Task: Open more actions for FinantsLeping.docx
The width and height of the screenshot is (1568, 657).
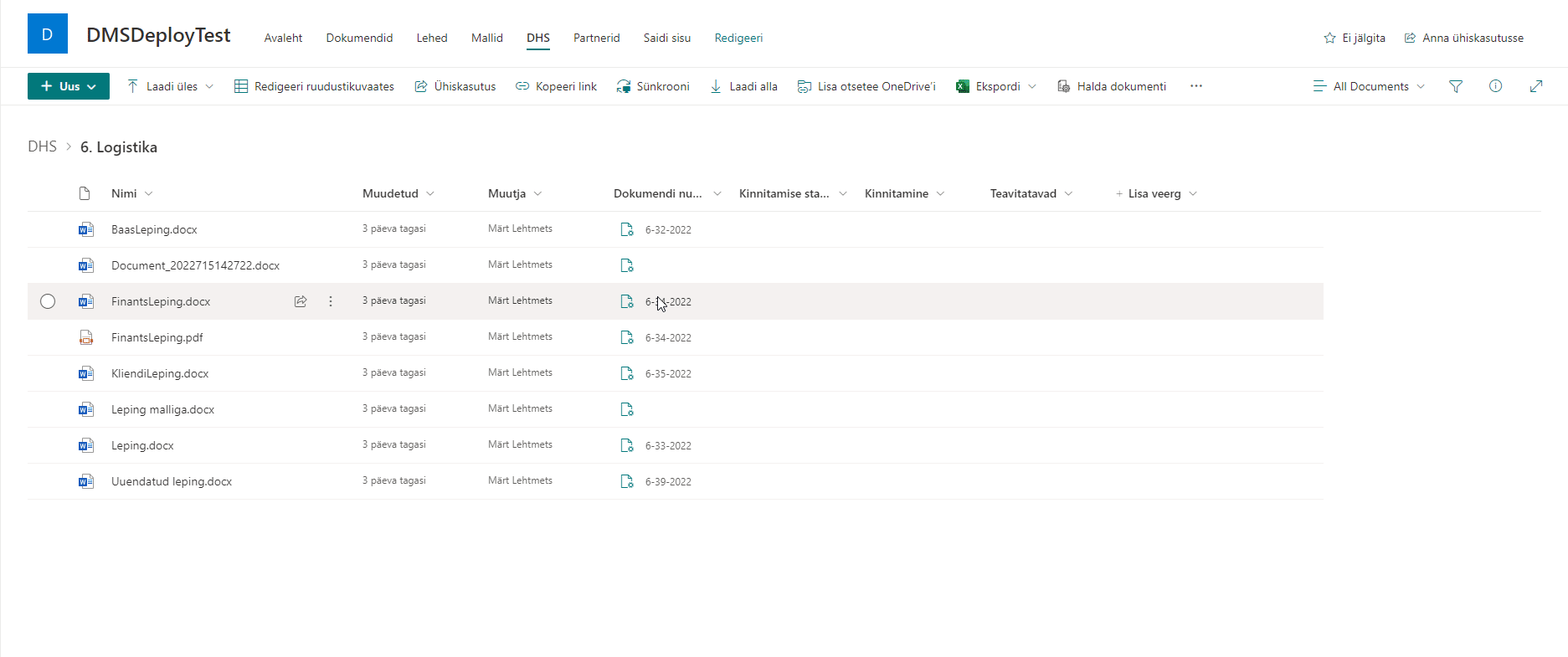Action: [331, 301]
